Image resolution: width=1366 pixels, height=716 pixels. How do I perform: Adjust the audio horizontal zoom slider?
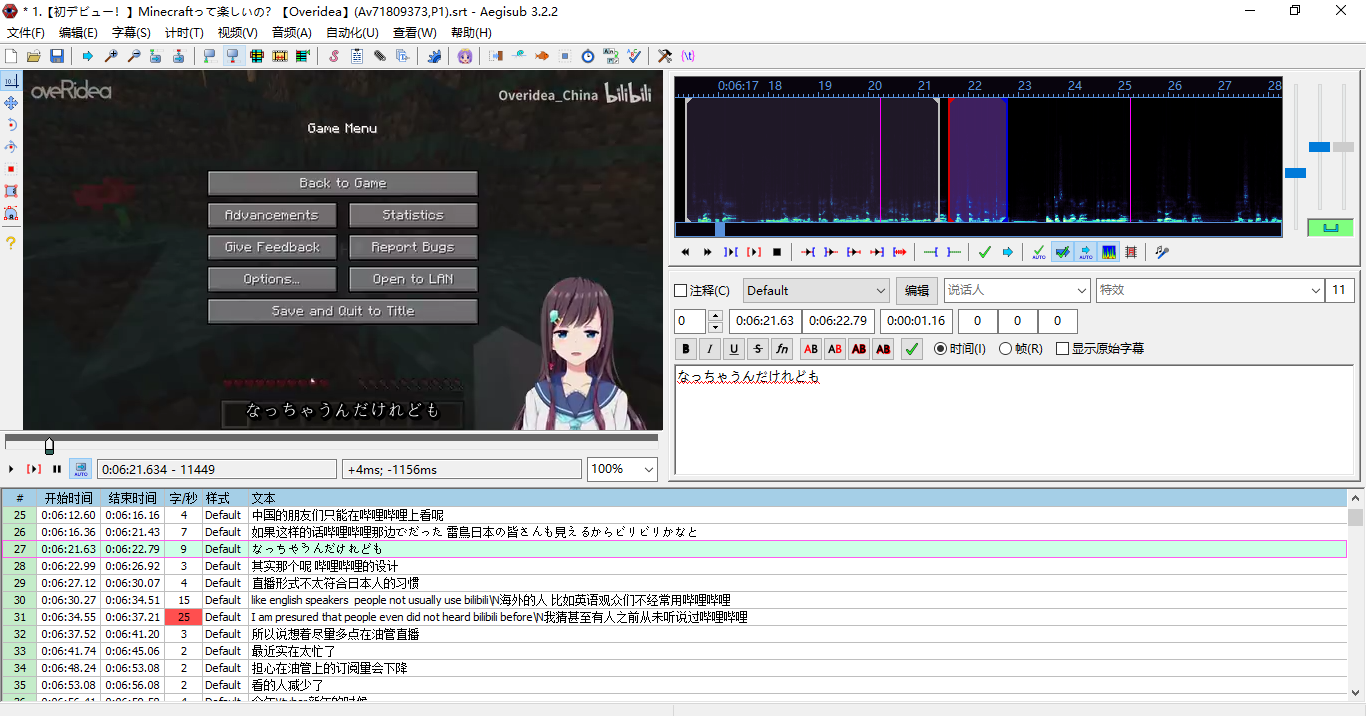[x=1295, y=173]
